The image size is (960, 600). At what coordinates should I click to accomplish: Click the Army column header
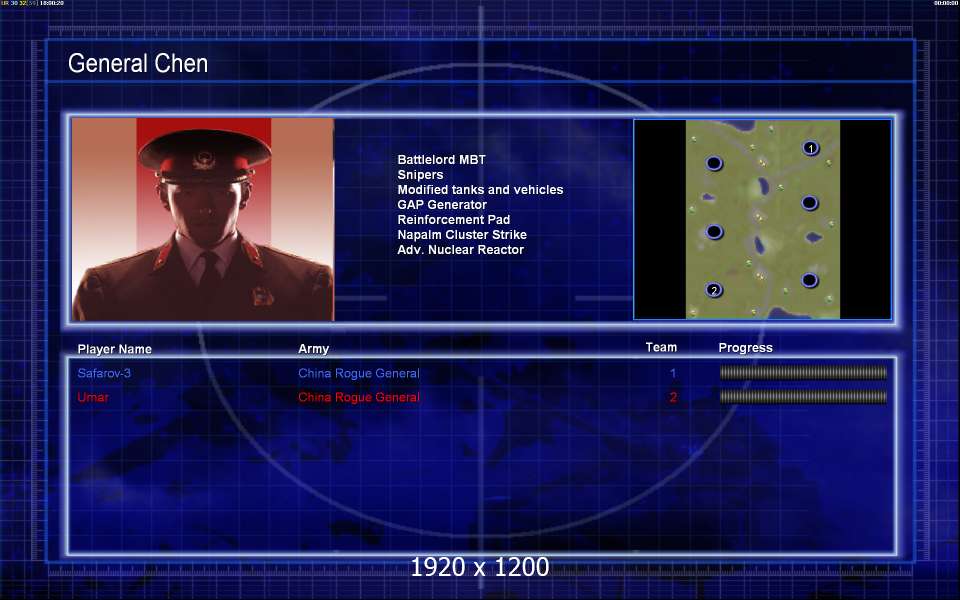click(313, 349)
